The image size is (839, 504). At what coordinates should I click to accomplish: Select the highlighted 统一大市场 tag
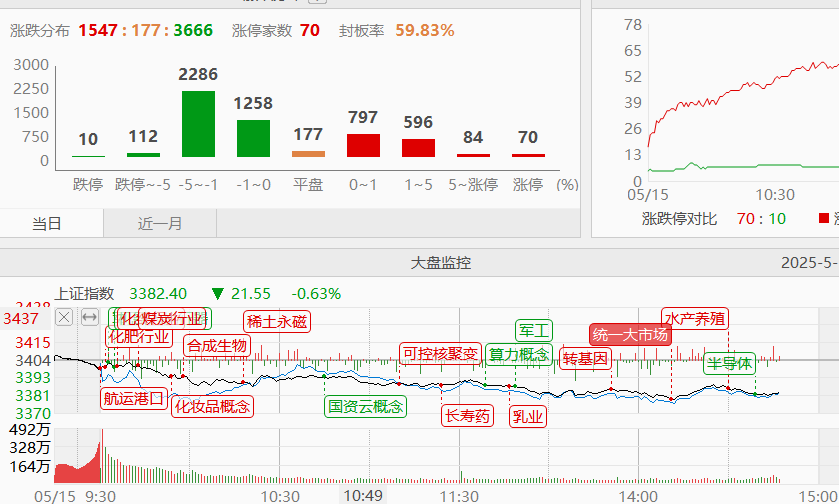tap(630, 334)
